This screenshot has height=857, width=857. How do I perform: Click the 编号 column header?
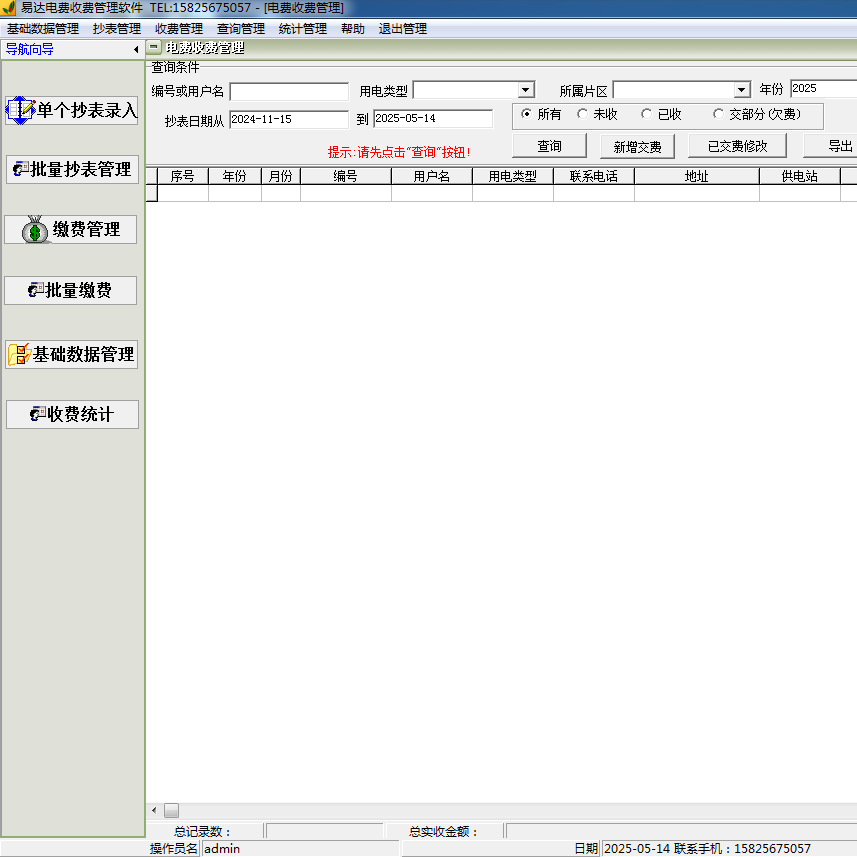pyautogui.click(x=345, y=176)
